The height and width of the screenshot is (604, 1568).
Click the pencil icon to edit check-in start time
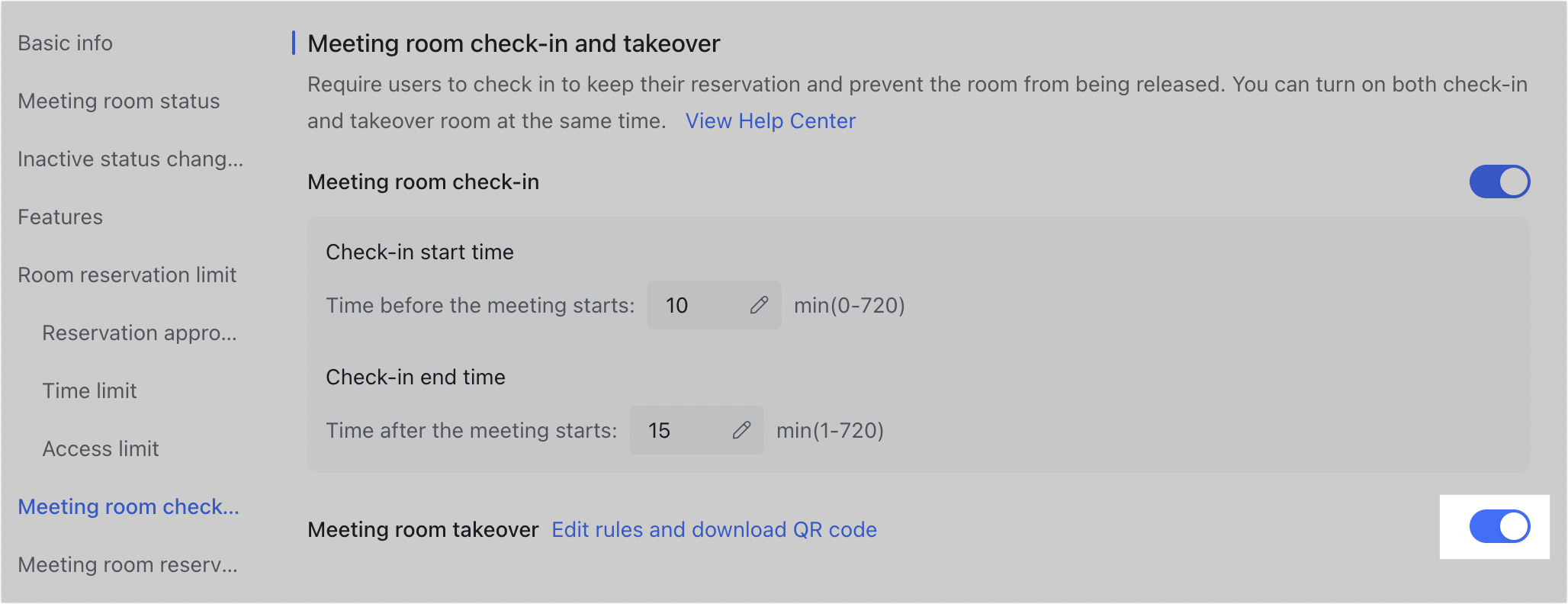point(759,305)
